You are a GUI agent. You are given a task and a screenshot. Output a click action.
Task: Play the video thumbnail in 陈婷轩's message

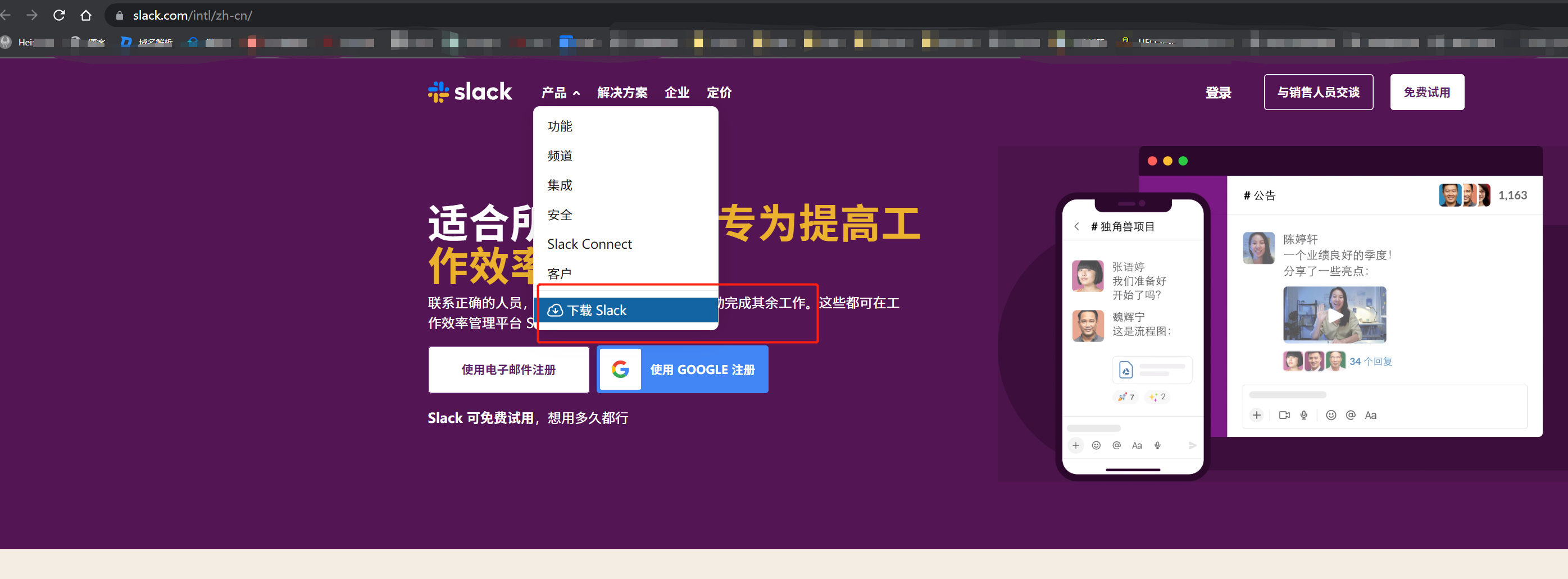pyautogui.click(x=1334, y=315)
